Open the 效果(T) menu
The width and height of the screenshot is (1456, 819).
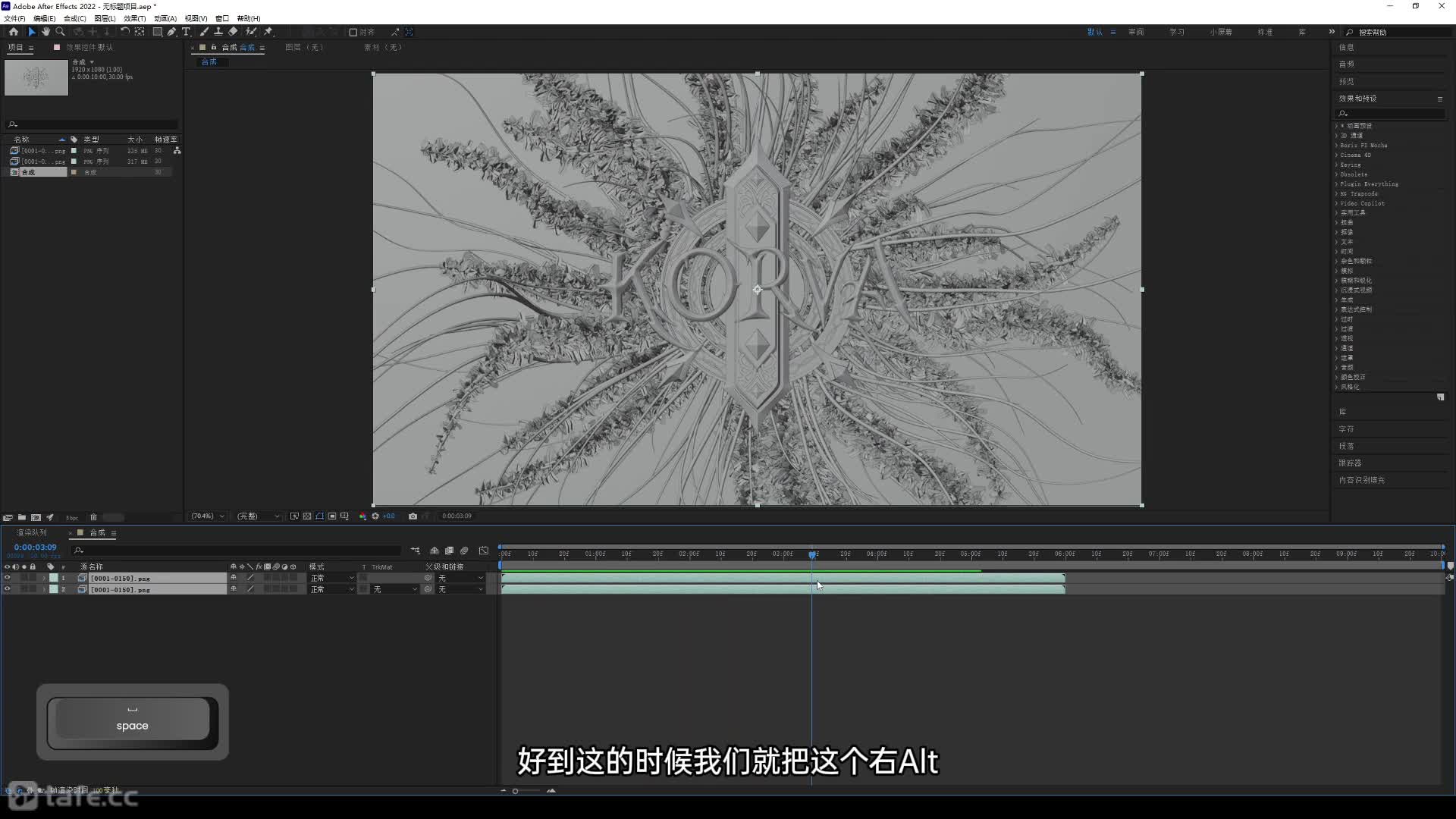coord(134,18)
